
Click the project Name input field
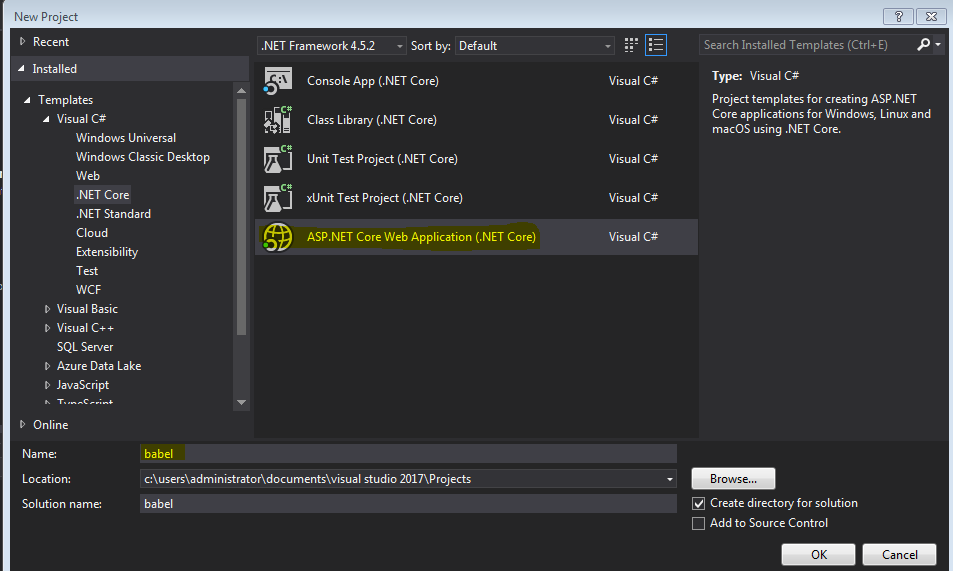coord(408,454)
